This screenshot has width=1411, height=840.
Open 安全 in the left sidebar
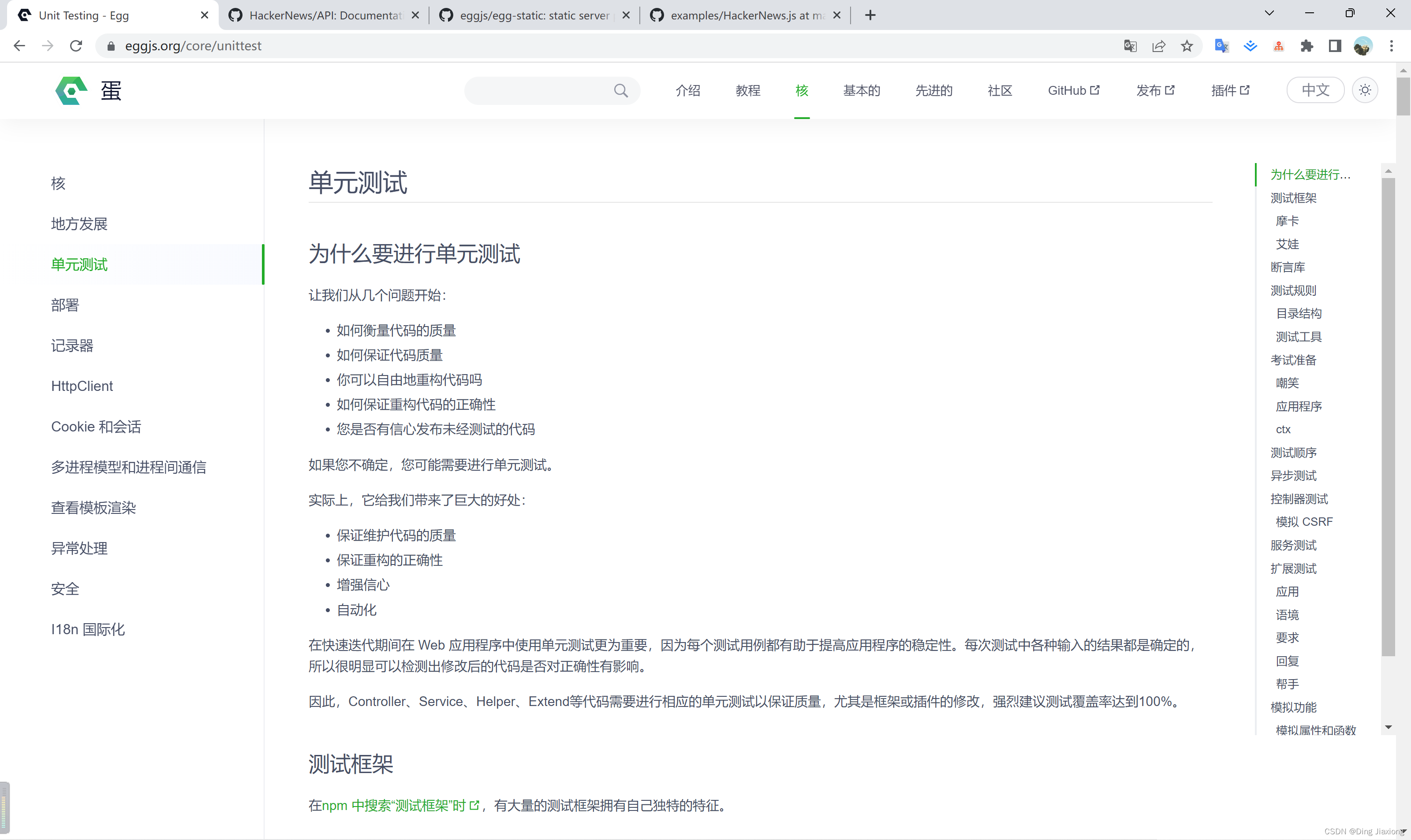[65, 589]
